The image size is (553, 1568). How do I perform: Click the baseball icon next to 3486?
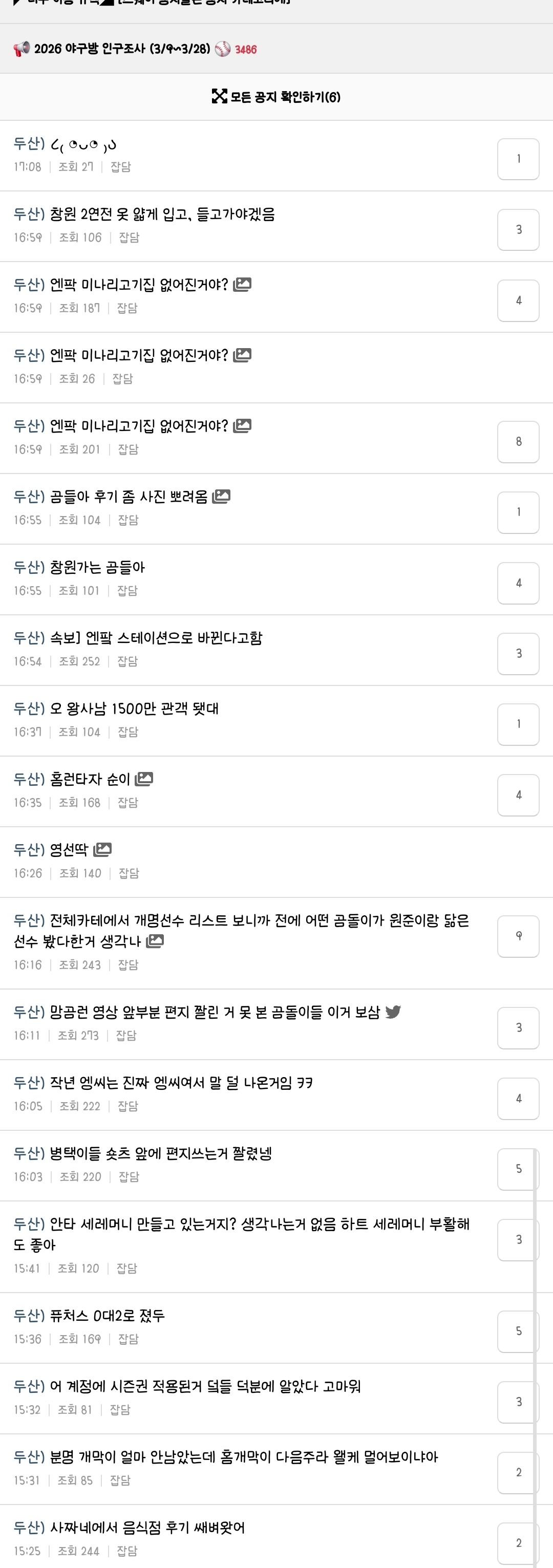[x=223, y=49]
